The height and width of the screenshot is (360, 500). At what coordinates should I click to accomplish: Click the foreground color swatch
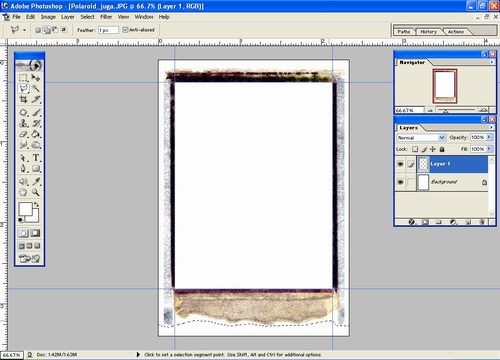pos(25,209)
